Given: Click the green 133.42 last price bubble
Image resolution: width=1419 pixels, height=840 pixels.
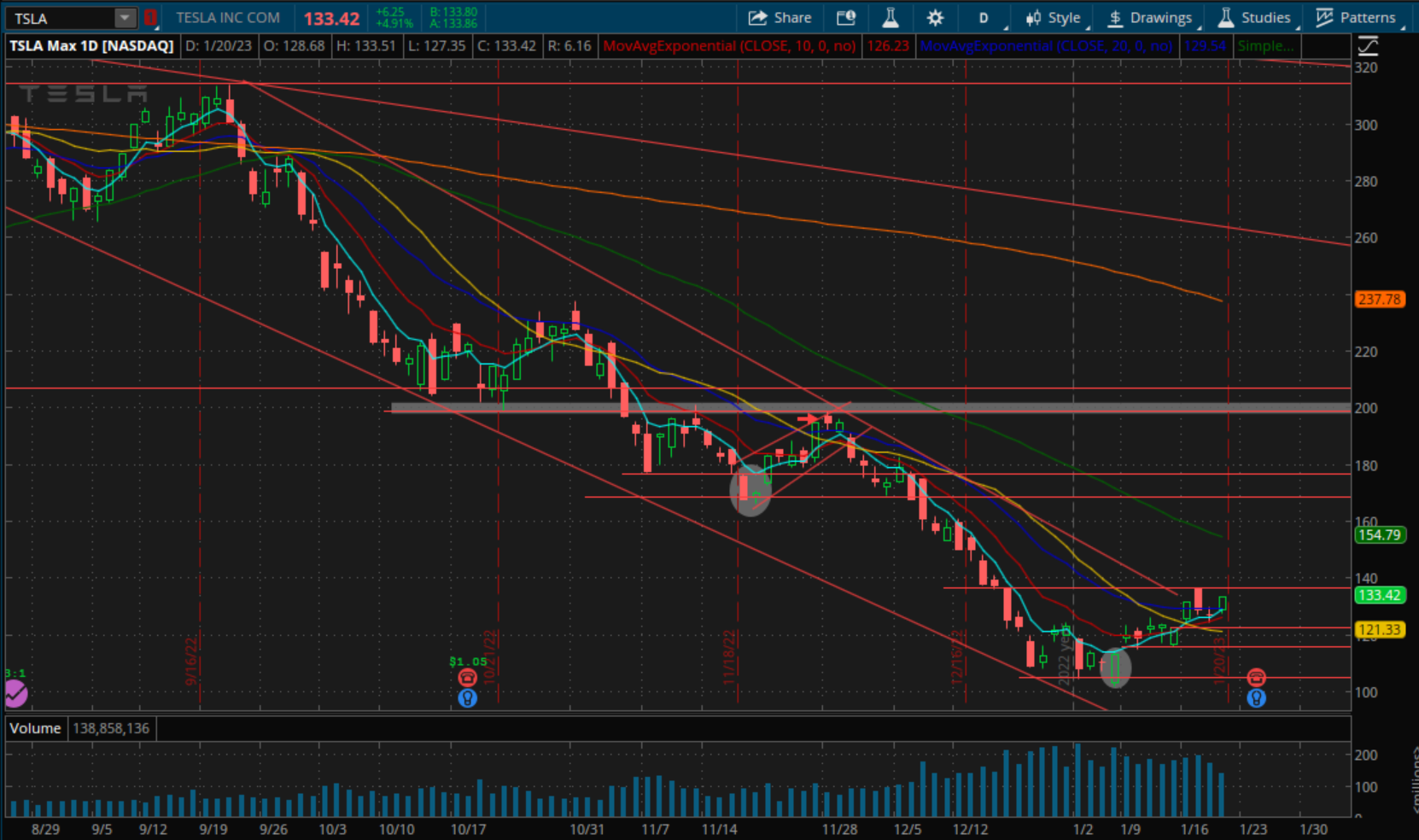Looking at the screenshot, I should [x=1380, y=596].
